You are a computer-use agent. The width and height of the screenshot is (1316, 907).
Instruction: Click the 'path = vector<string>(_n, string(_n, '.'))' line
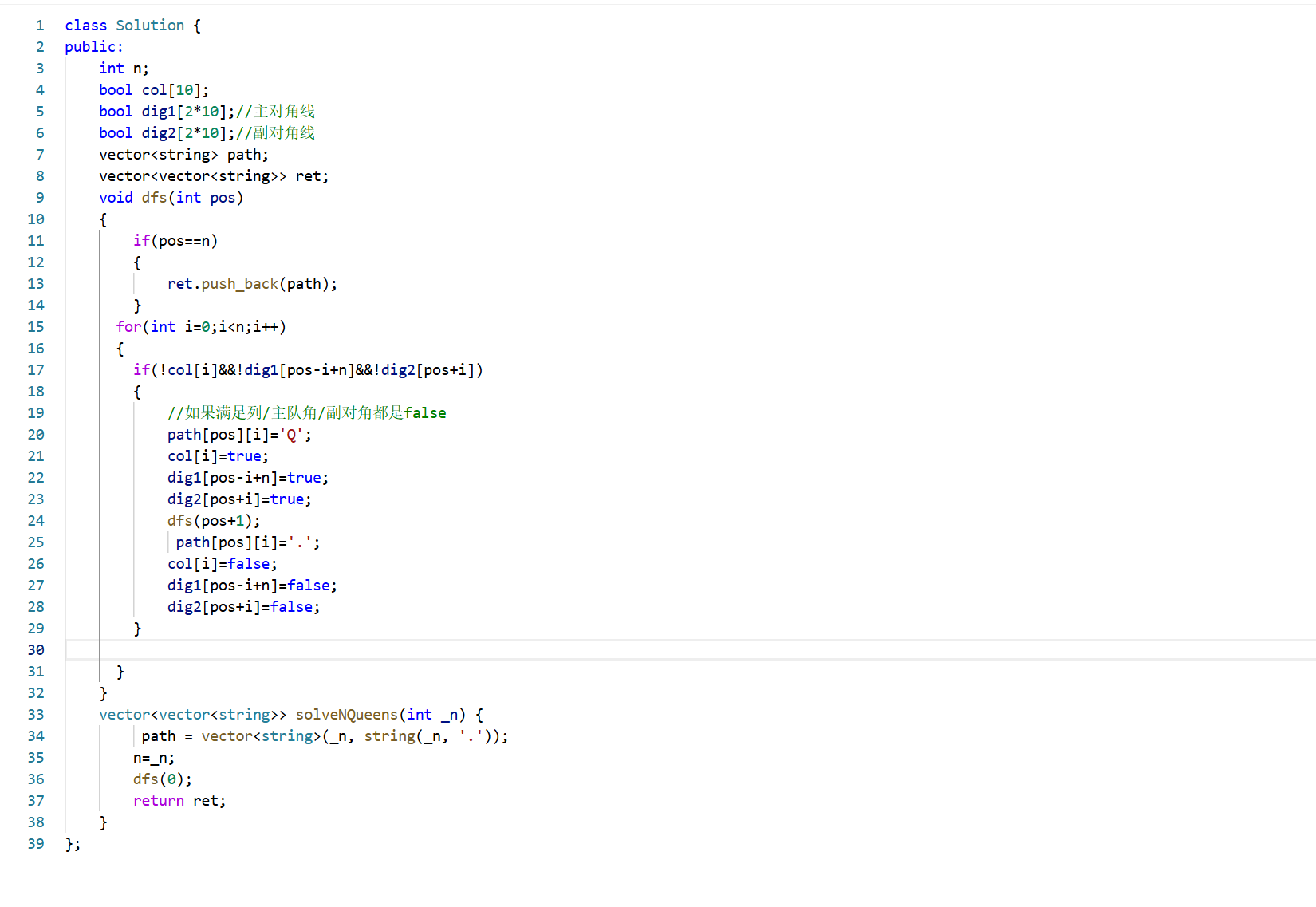click(325, 736)
